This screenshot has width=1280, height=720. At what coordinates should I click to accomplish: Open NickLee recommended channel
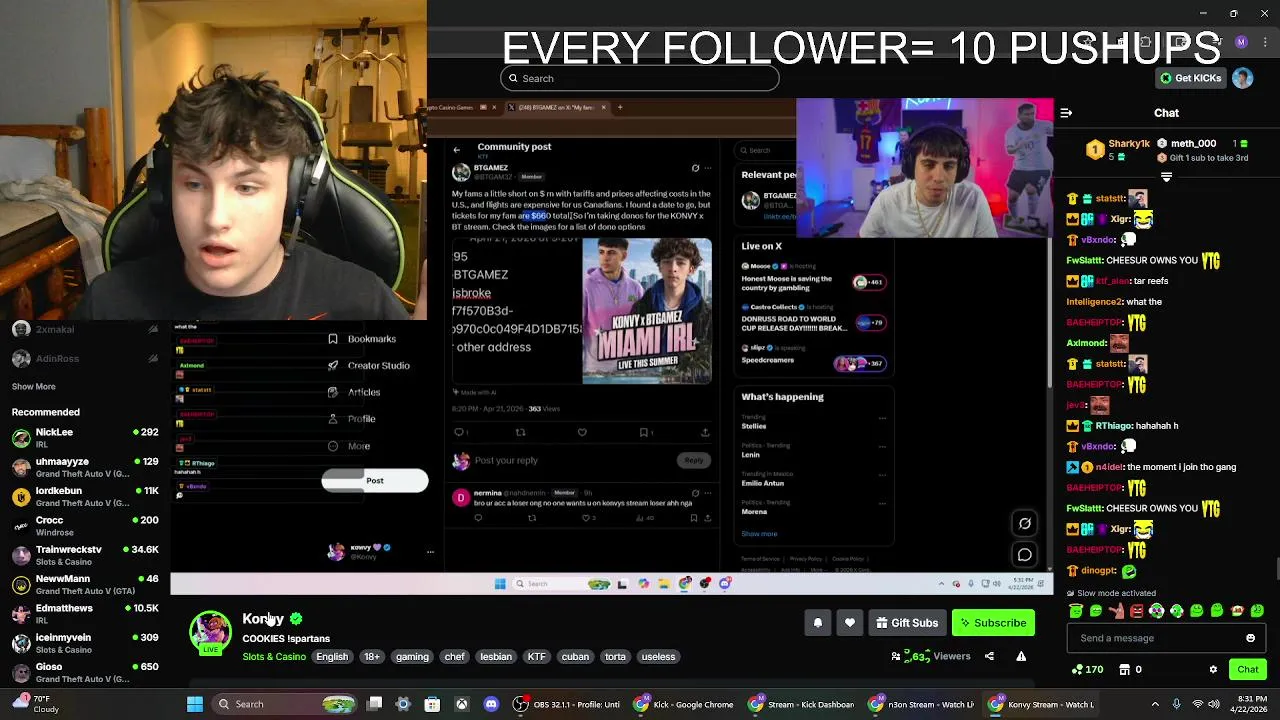pos(85,438)
